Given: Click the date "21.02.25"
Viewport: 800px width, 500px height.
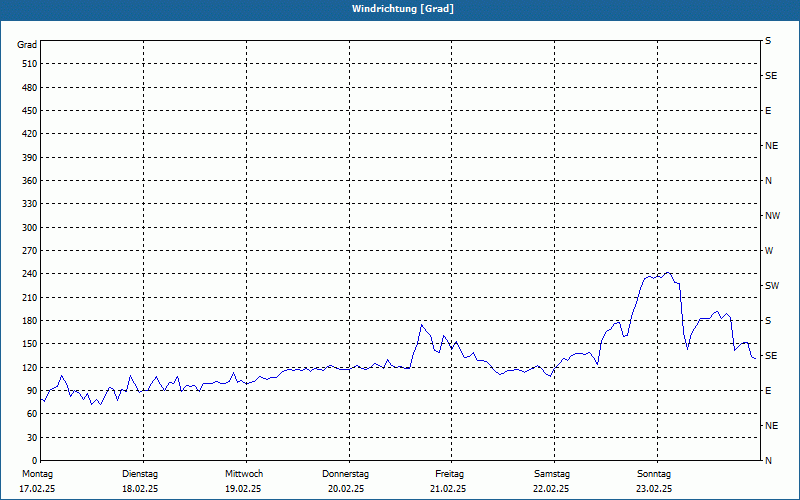Looking at the screenshot, I should click(x=448, y=489).
